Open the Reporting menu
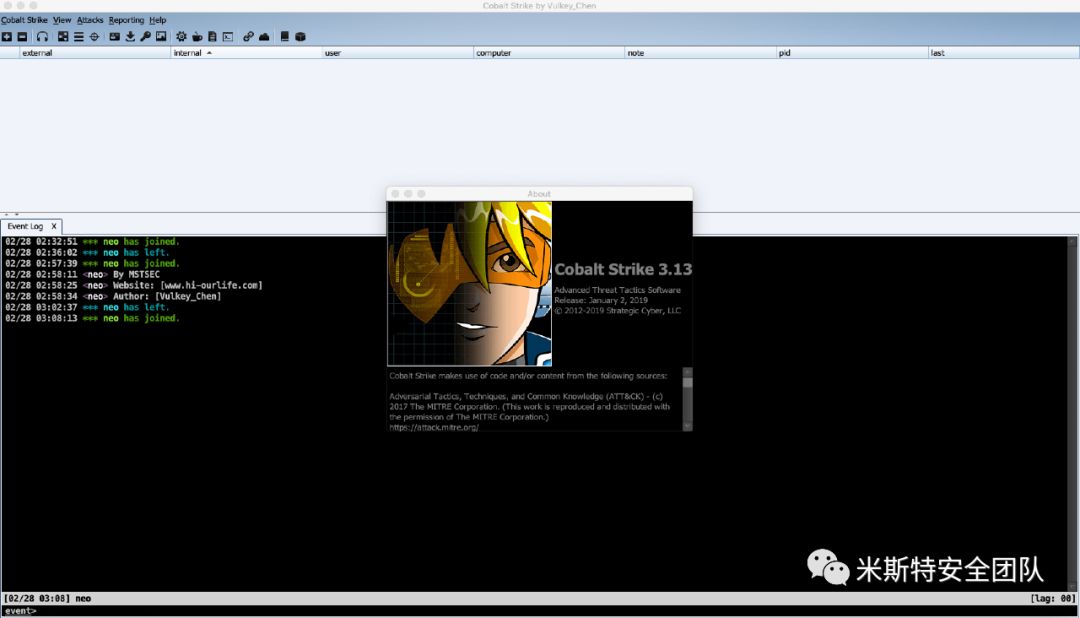Viewport: 1080px width, 618px height. click(126, 20)
